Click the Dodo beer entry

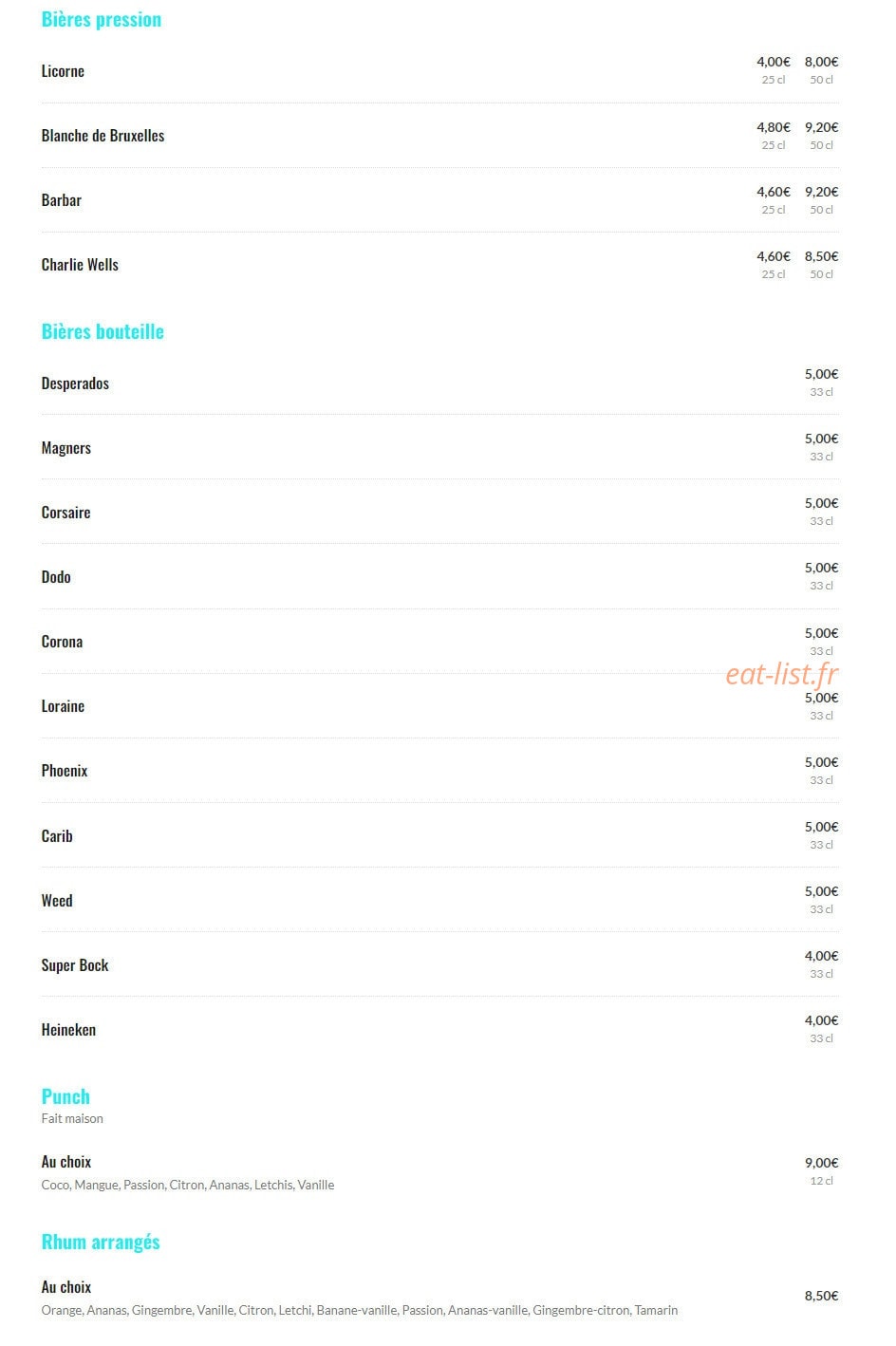56,577
